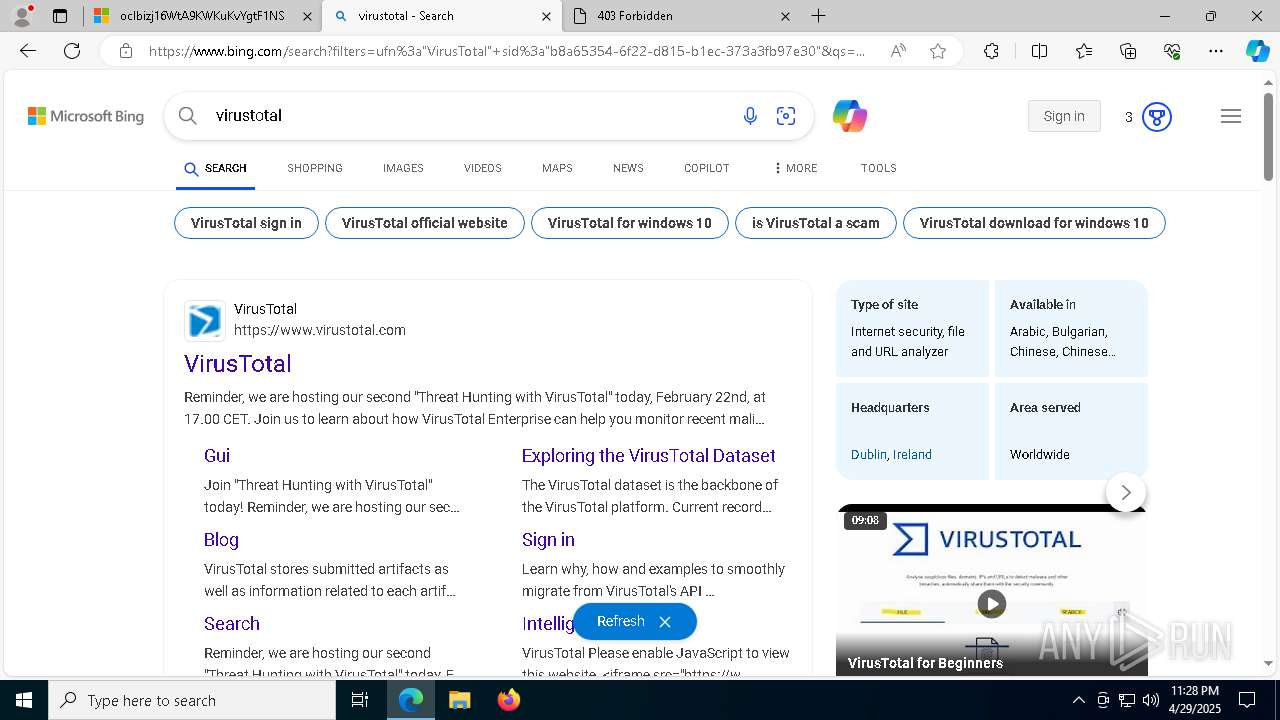
Task: Toggle split screen icon
Action: tap(1039, 51)
